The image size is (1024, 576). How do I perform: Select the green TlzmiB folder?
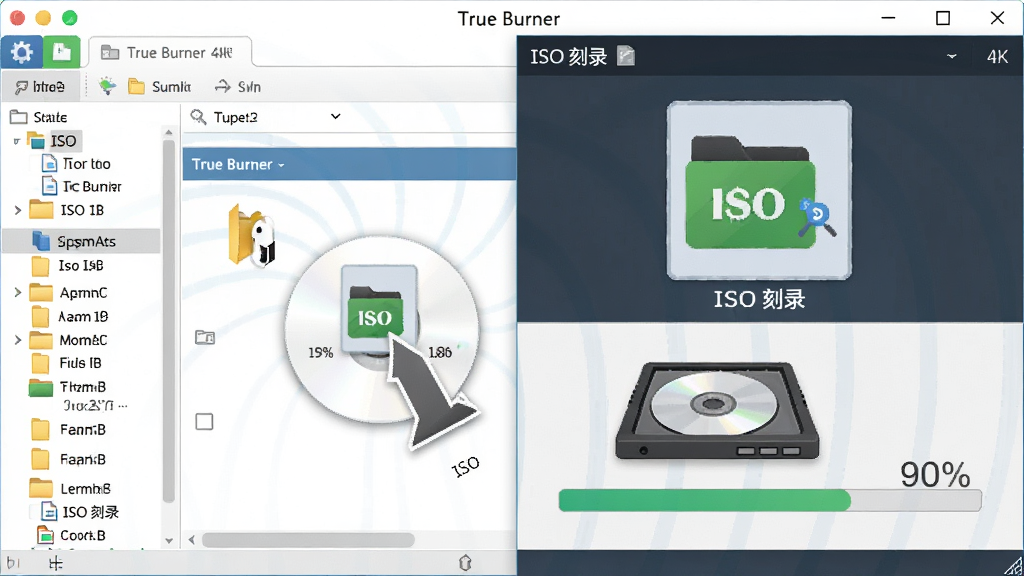[x=67, y=387]
